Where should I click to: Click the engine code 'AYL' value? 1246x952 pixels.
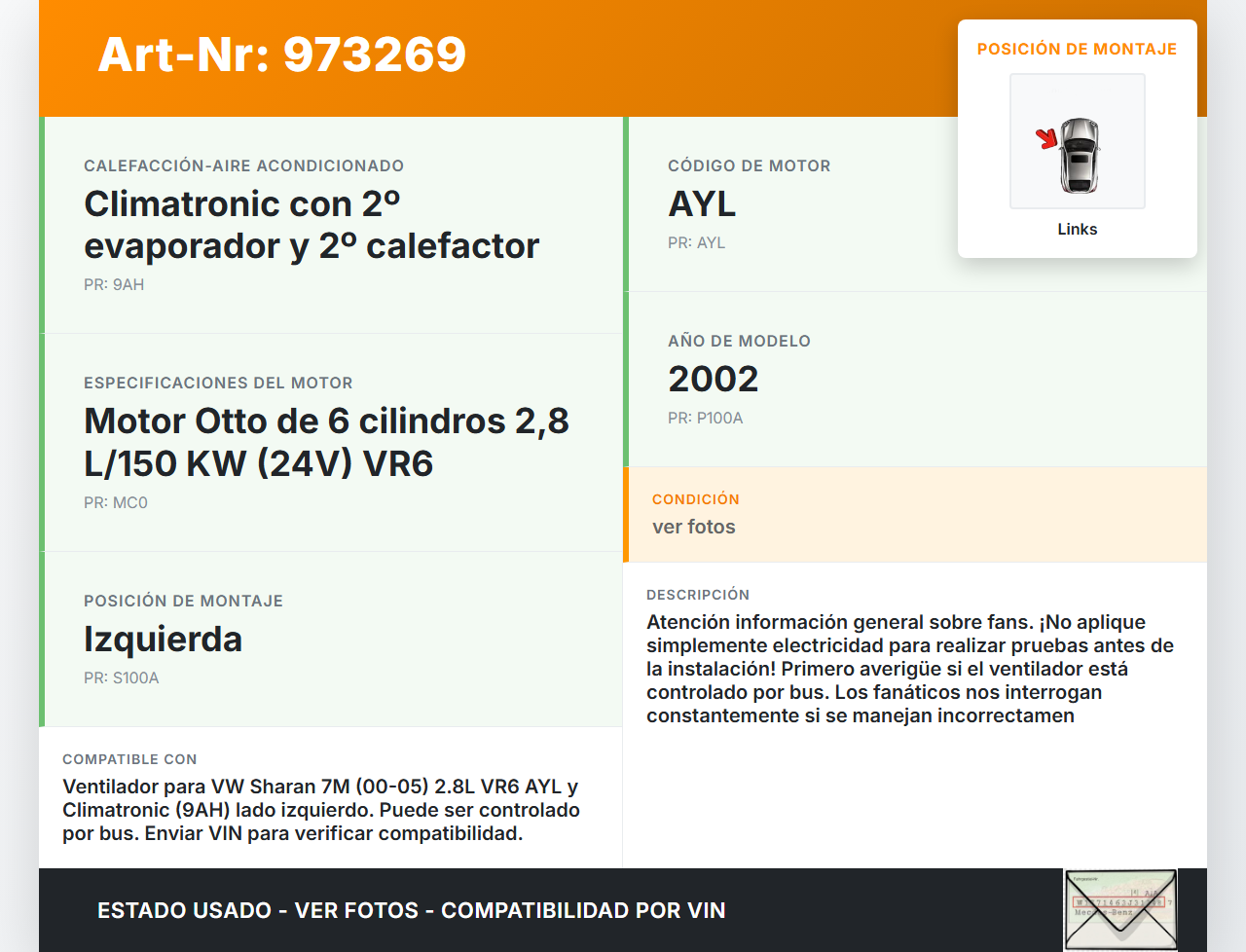[x=702, y=204]
